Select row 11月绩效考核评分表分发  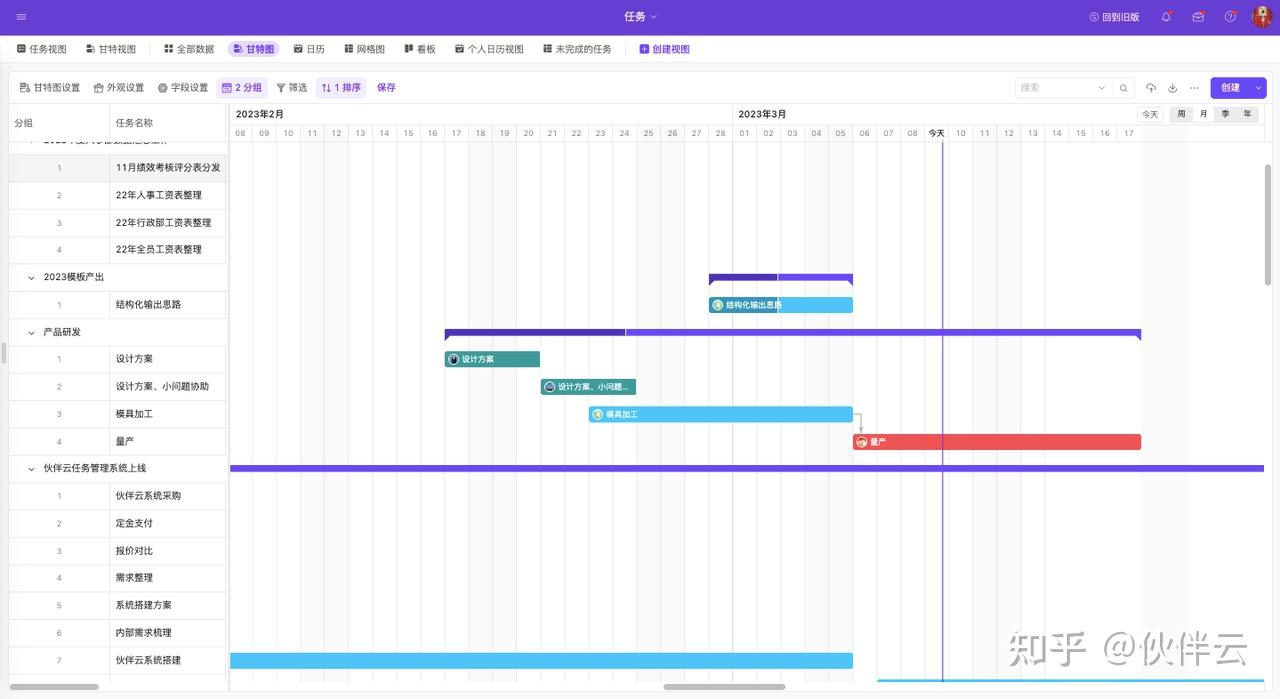tap(118, 168)
